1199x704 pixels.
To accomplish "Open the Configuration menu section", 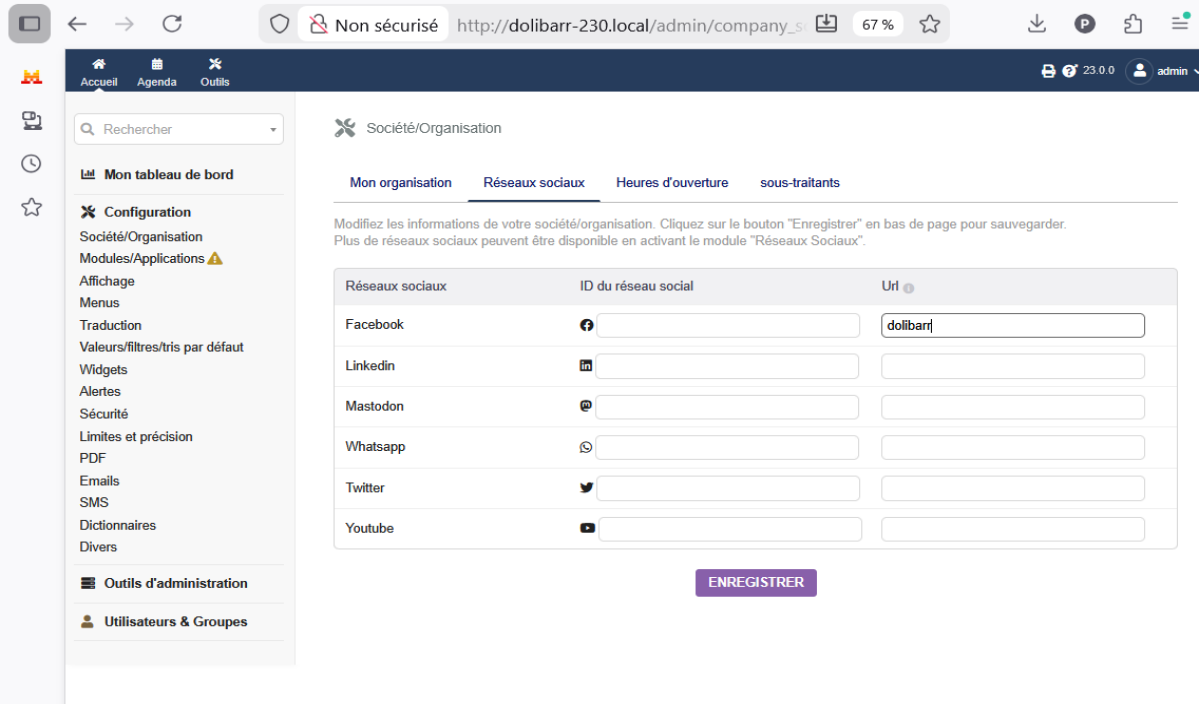I will coord(148,212).
